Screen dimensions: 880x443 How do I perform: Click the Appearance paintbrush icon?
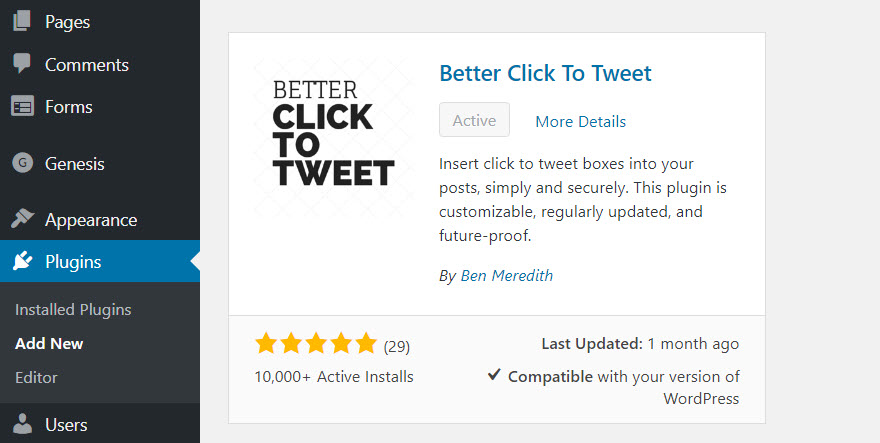(x=22, y=220)
